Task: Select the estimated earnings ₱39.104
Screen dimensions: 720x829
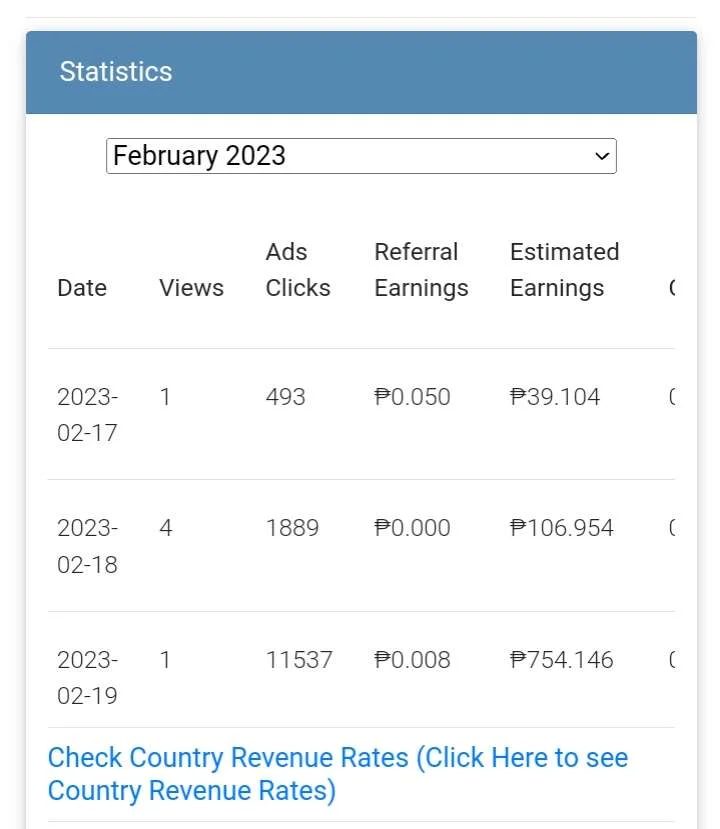Action: (x=555, y=397)
